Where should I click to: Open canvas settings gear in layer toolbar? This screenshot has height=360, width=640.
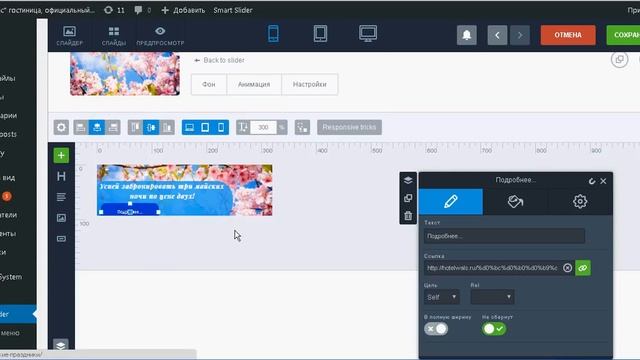coord(61,127)
